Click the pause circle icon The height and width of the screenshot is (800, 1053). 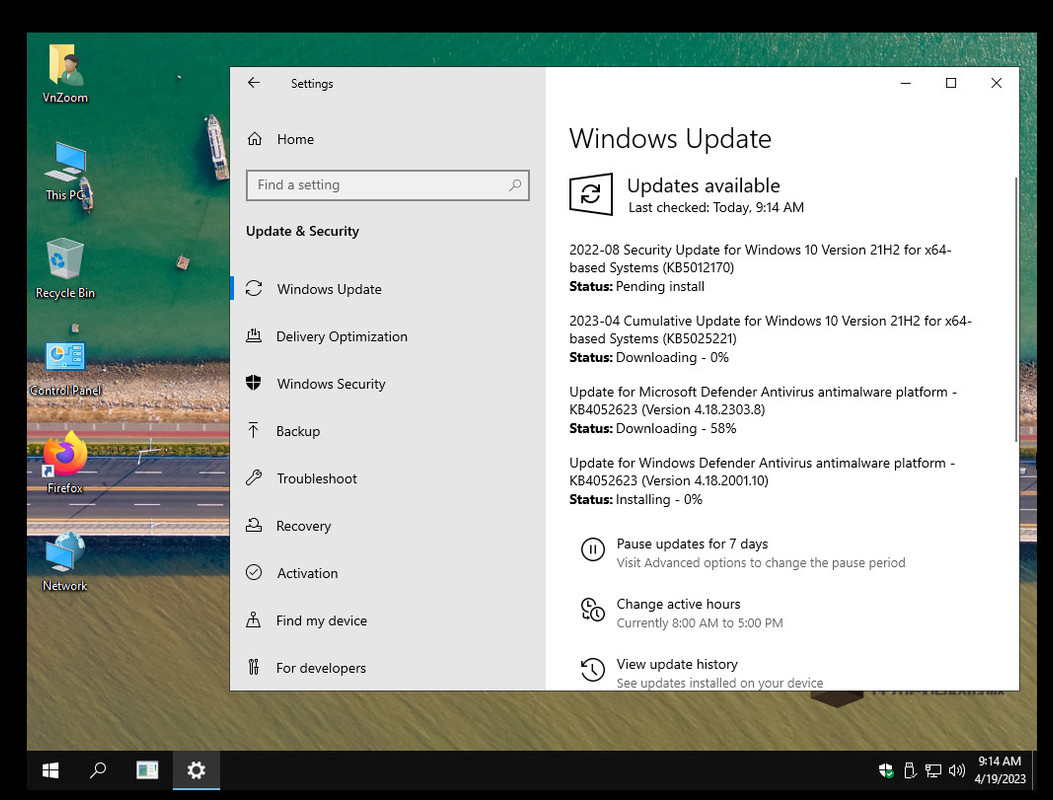592,550
